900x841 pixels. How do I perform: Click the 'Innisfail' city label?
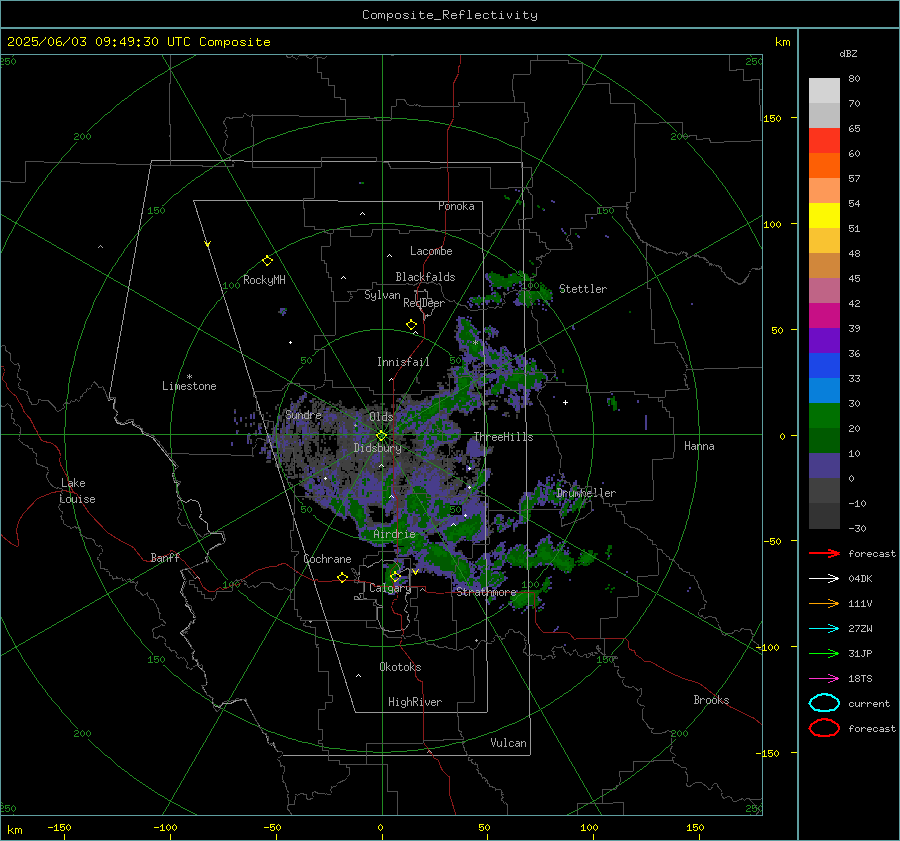click(x=403, y=362)
